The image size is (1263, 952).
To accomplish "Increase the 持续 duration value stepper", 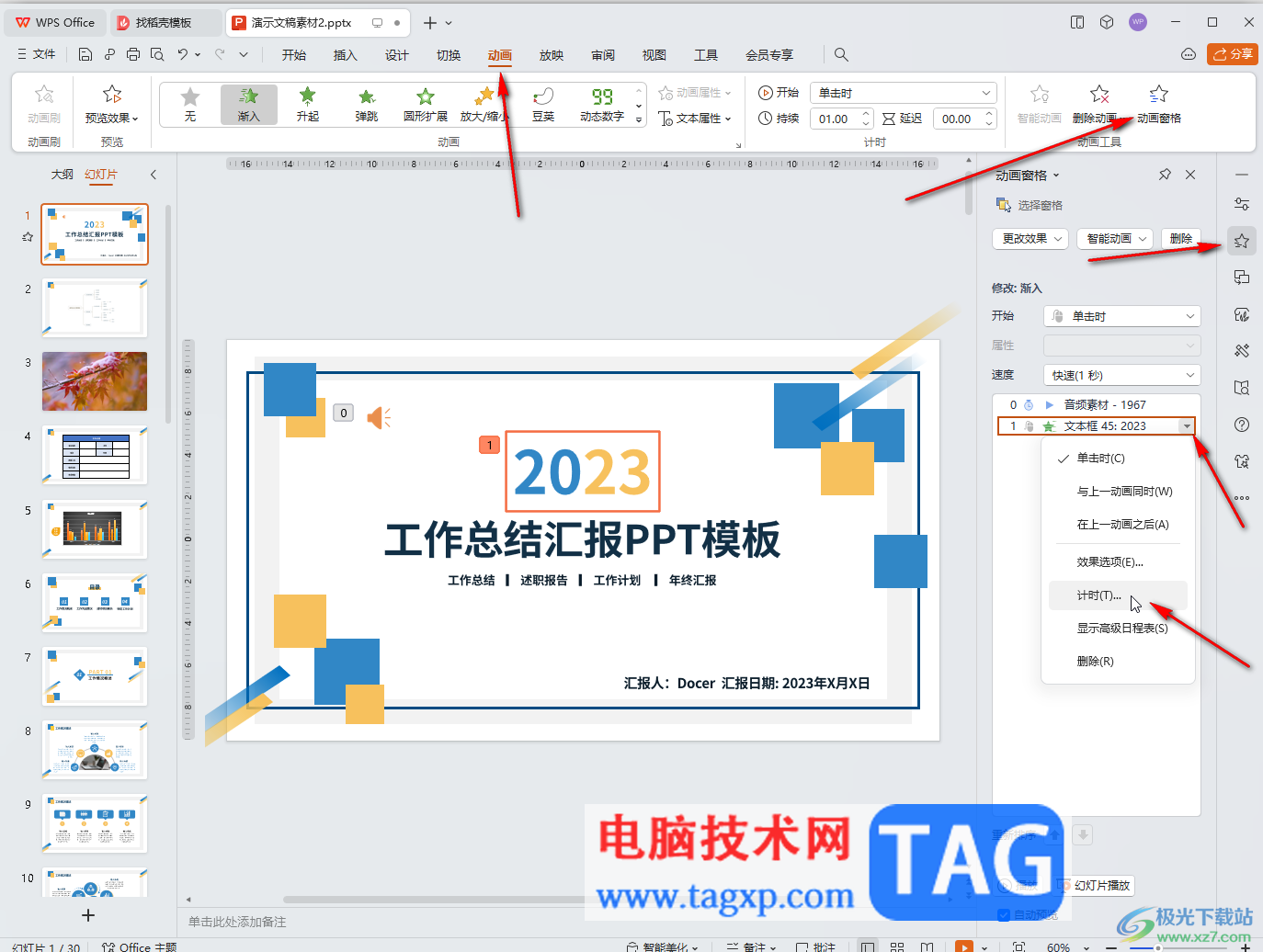I will coord(866,114).
